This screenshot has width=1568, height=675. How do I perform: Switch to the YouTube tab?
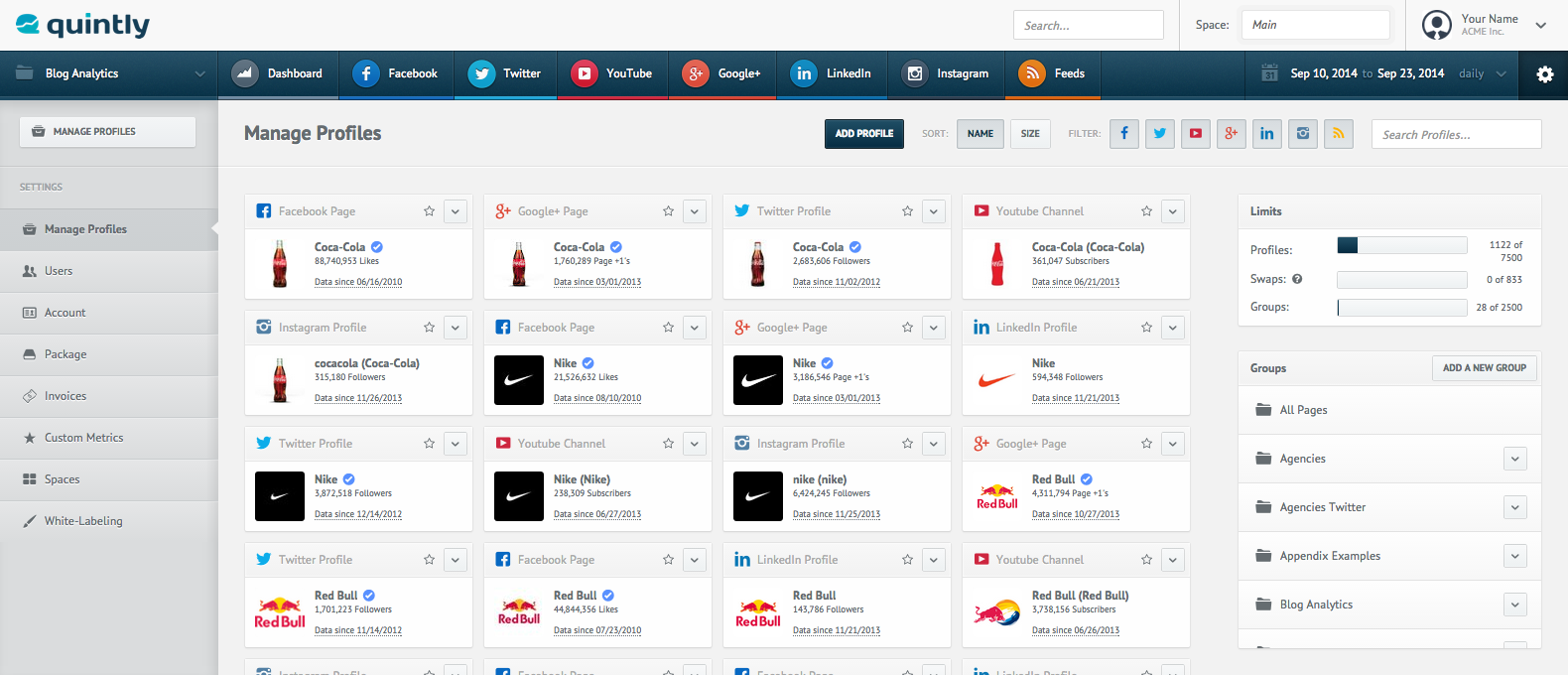tap(613, 73)
